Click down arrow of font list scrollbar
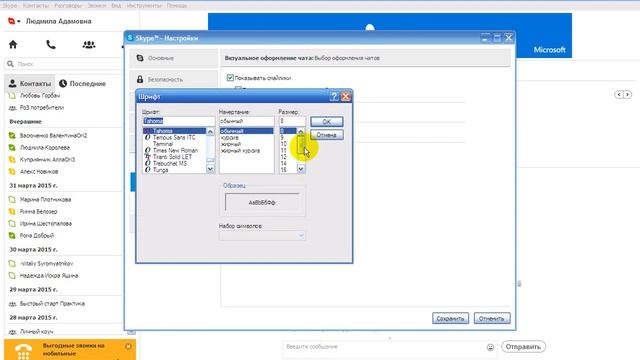Image resolution: width=640 pixels, height=360 pixels. tap(210, 169)
